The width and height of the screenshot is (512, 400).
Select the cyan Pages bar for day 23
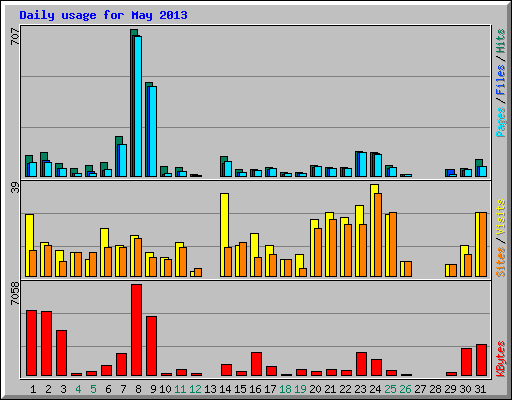click(363, 164)
